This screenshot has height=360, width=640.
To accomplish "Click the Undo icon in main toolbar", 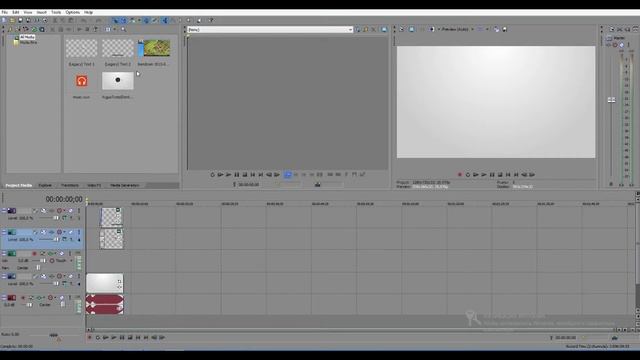I will click(83, 20).
